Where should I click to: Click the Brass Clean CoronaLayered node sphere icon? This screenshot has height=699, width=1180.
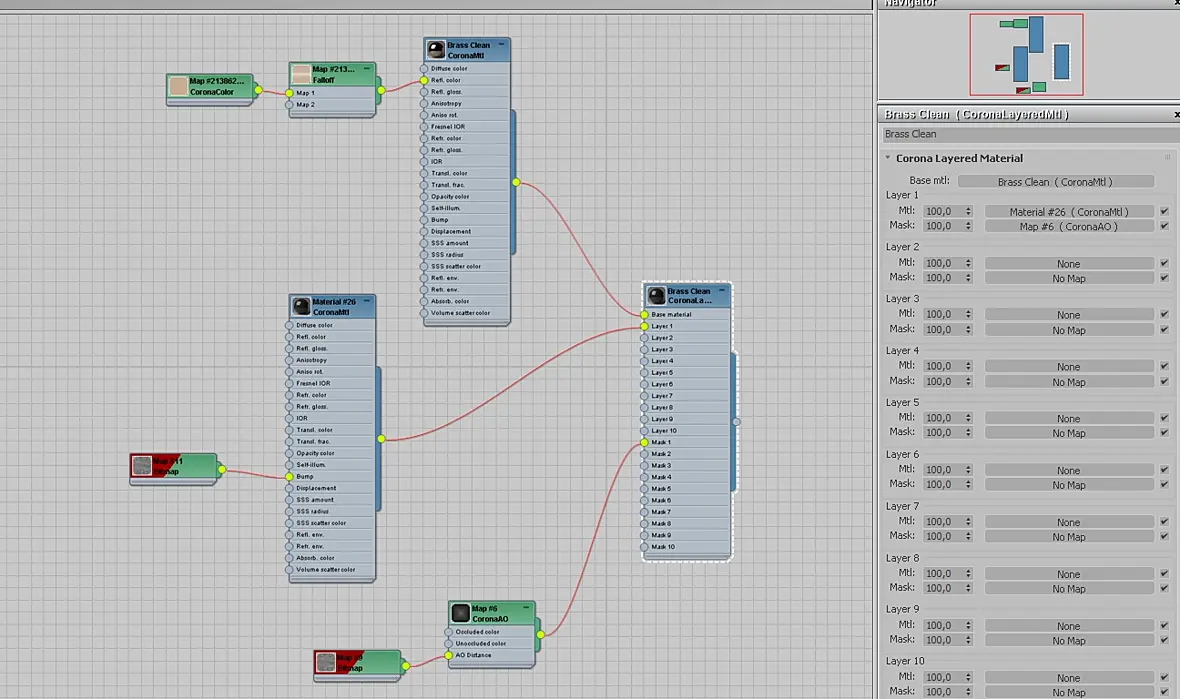coord(656,296)
